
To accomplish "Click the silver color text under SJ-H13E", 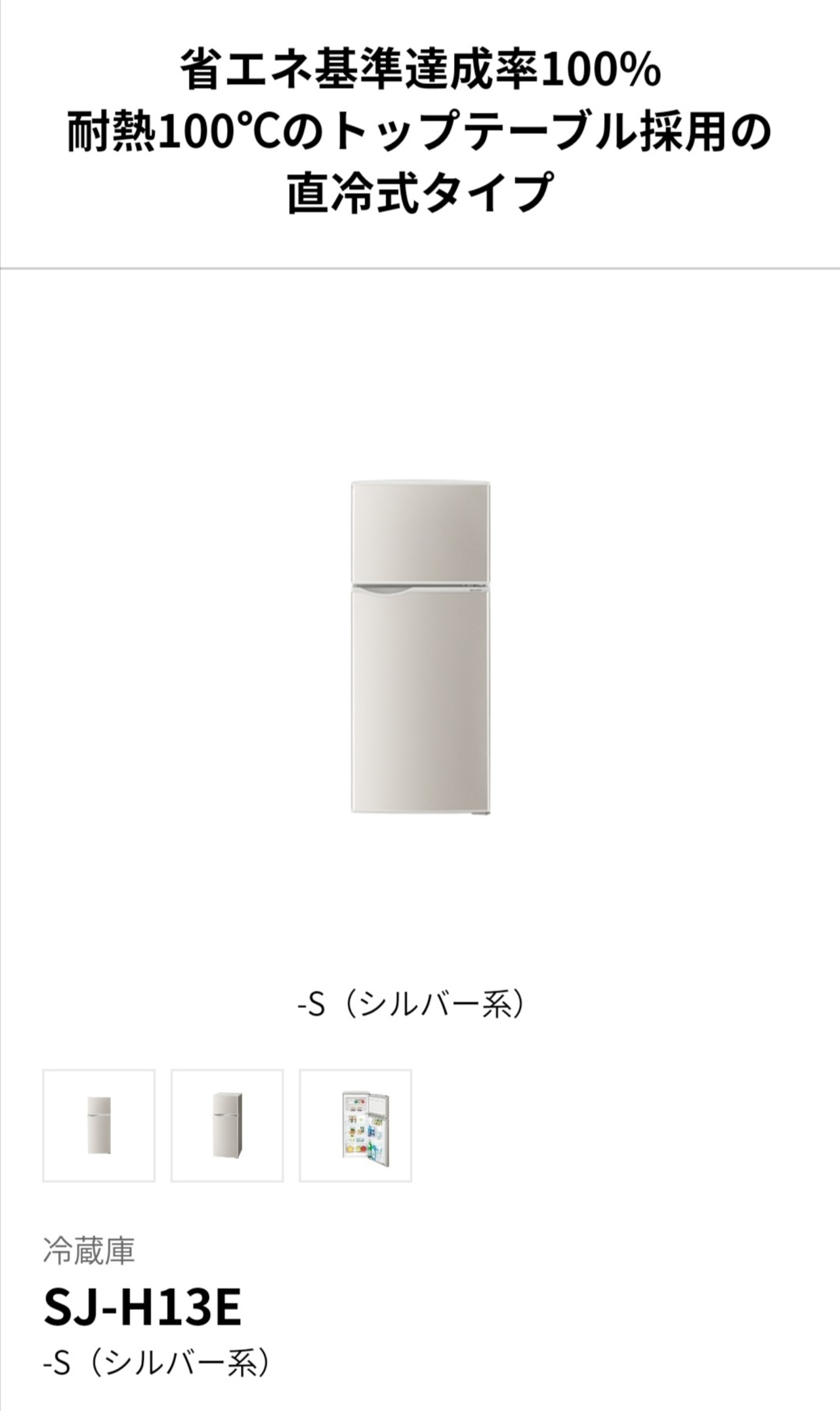I will coord(157,1363).
